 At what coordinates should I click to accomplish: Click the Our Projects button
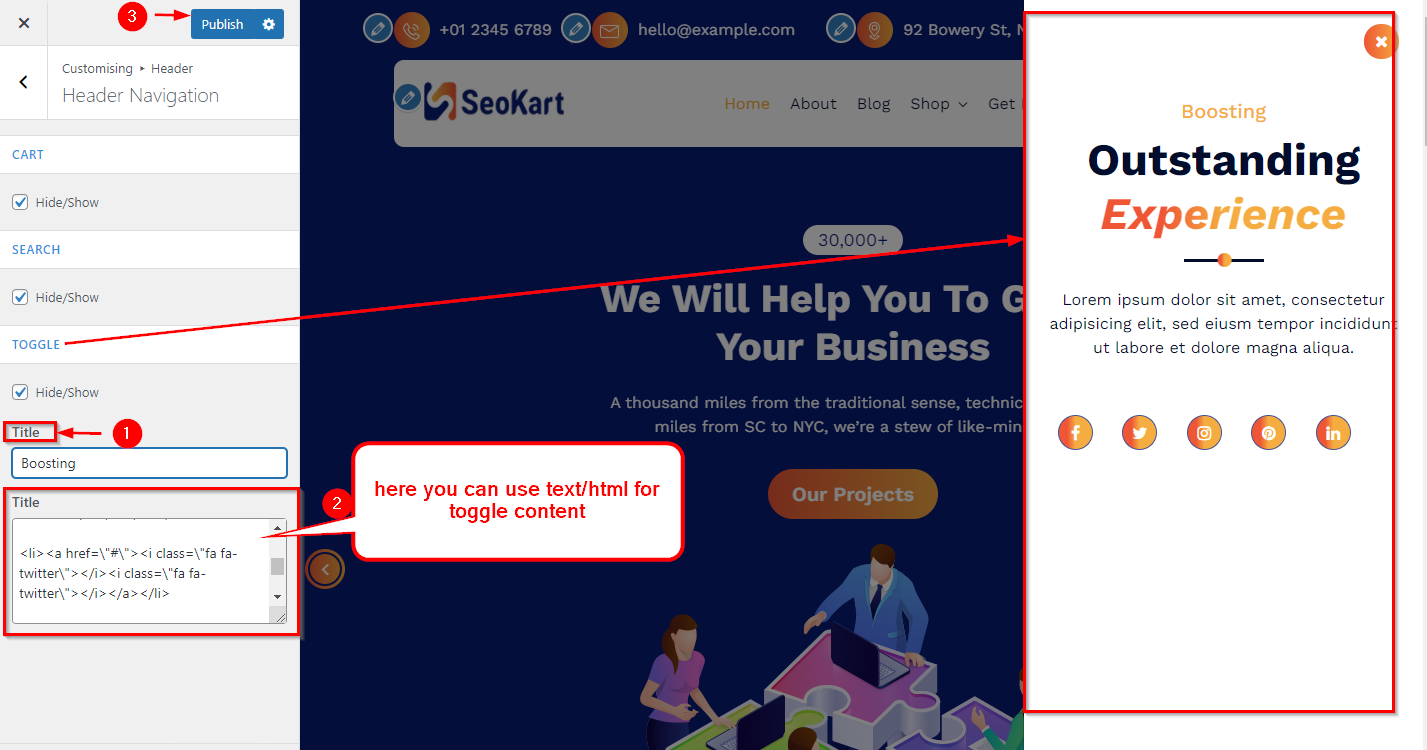coord(853,494)
